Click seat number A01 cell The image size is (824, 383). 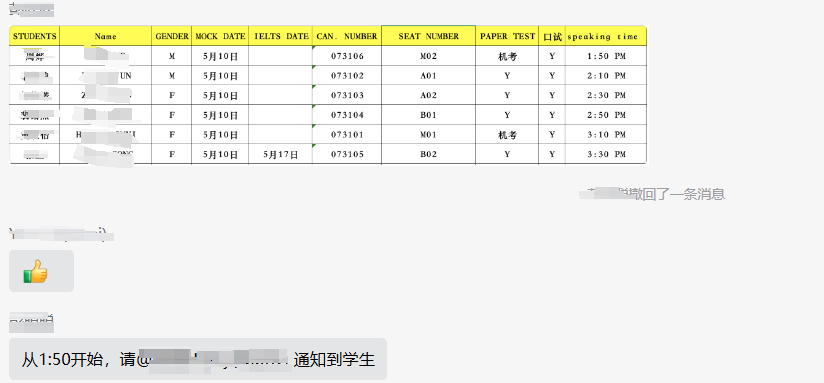click(x=428, y=76)
